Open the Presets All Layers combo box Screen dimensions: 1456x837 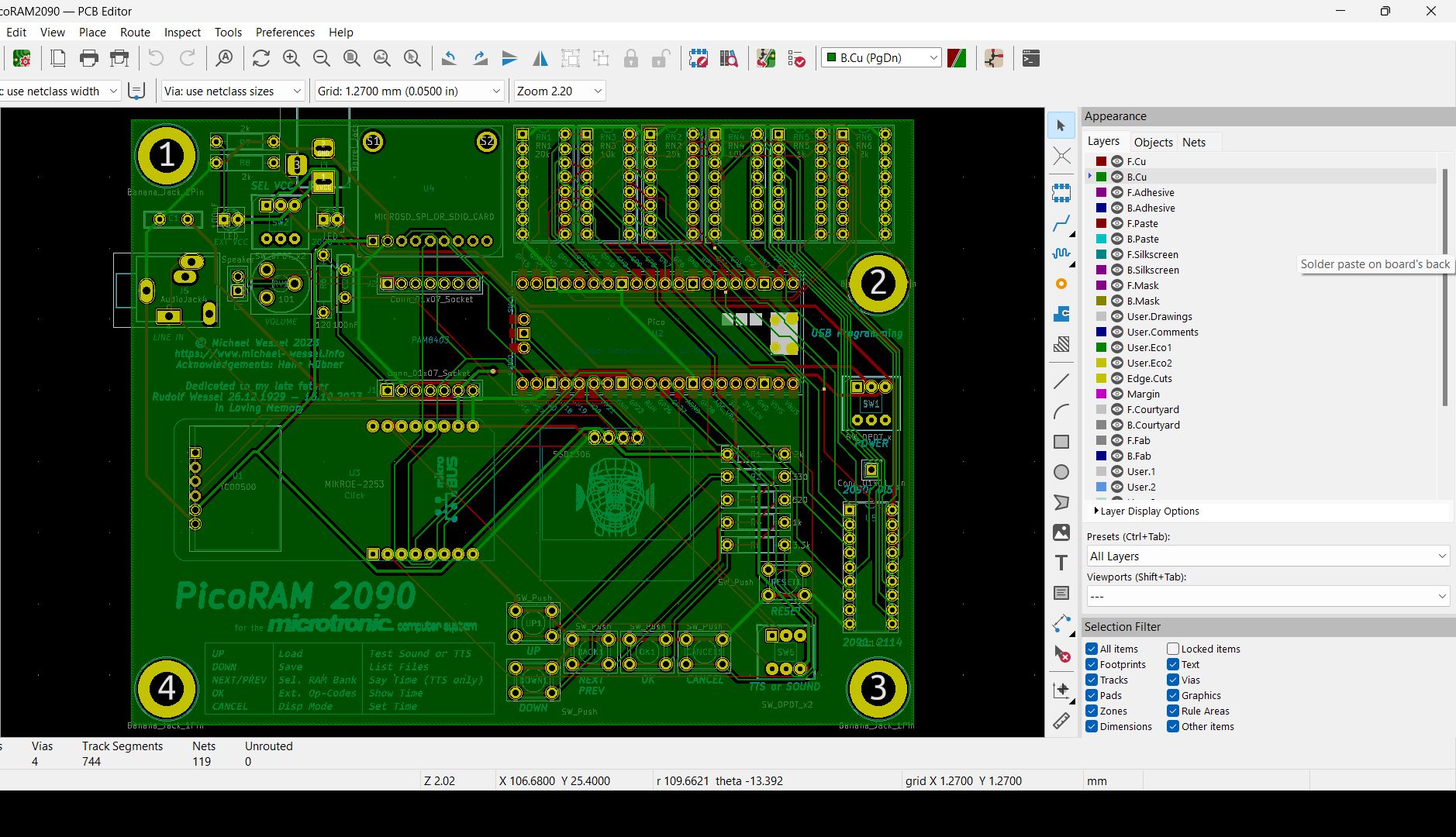coord(1268,556)
